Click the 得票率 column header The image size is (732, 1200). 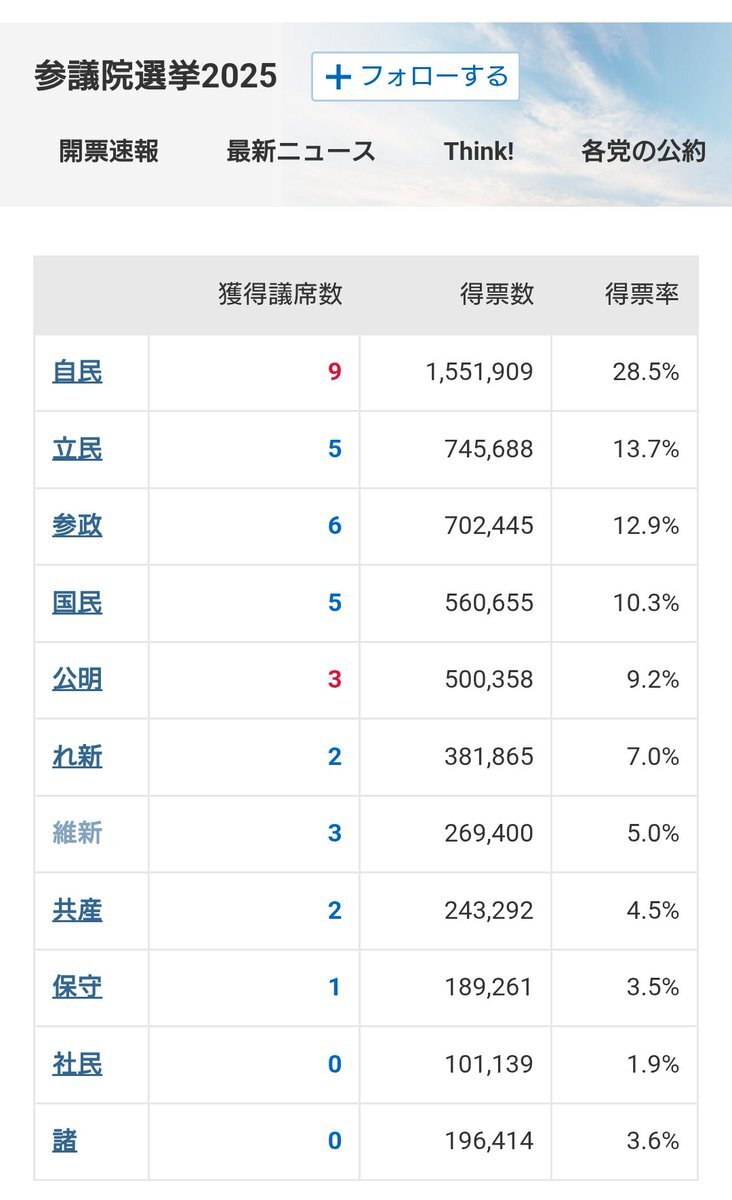click(x=642, y=294)
